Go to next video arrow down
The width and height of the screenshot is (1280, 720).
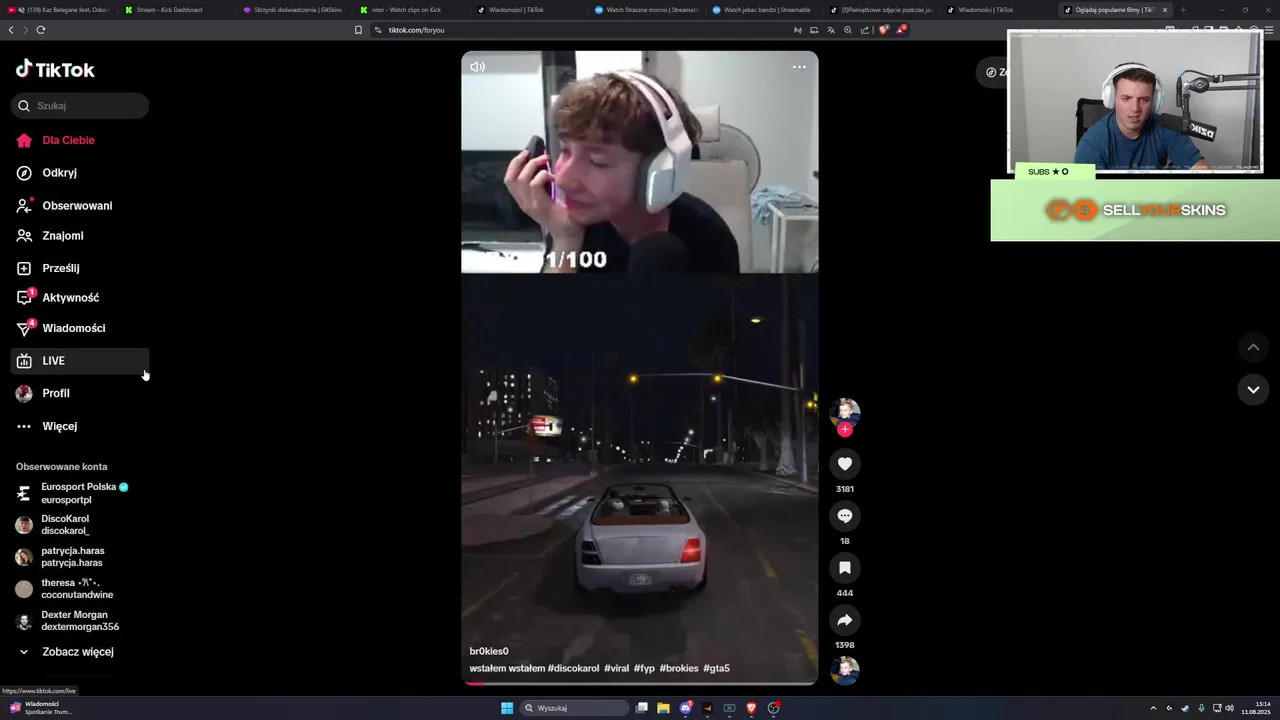pos(1253,389)
